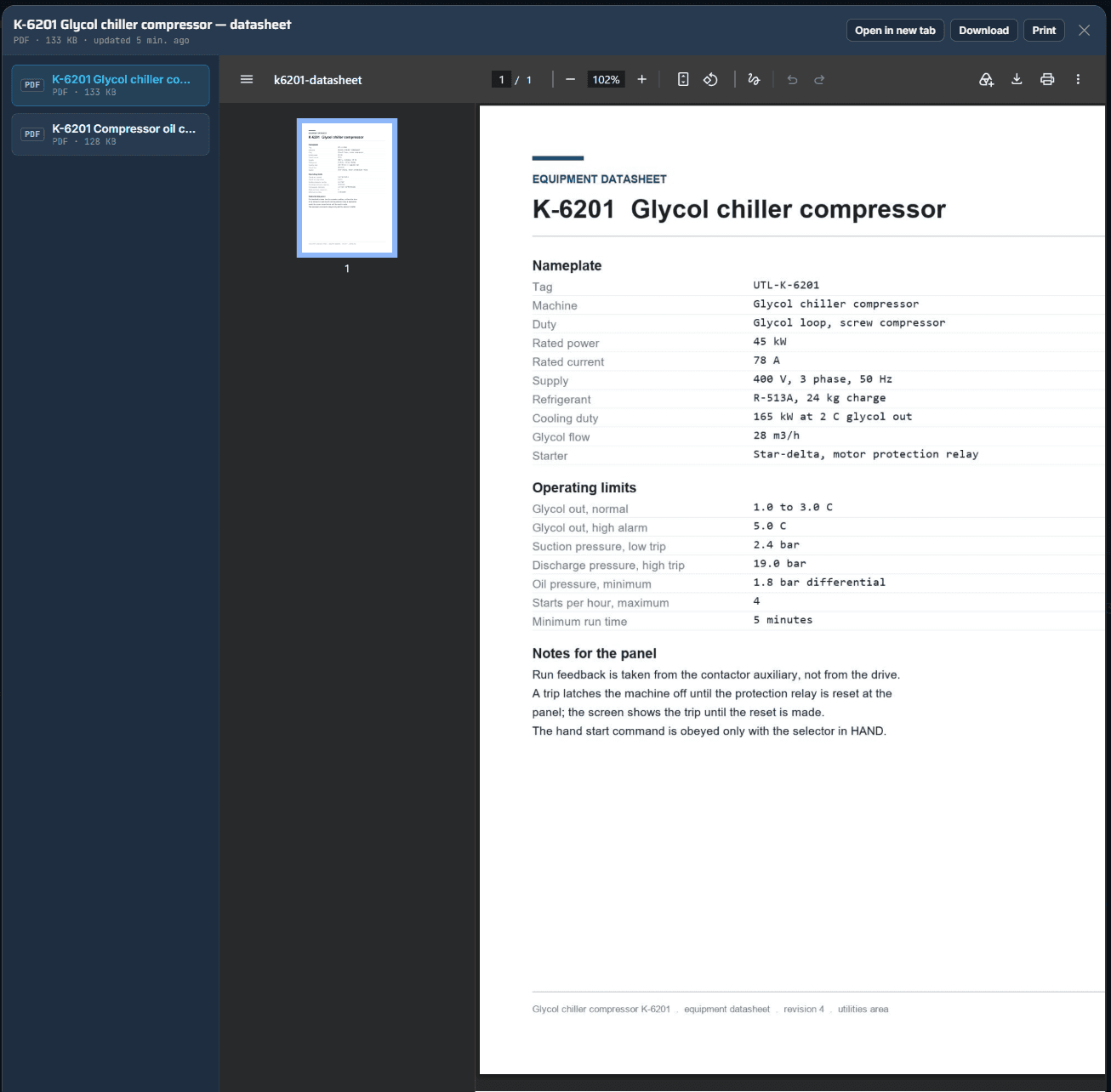This screenshot has height=1092, width=1111.
Task: Select the K-6201 Glycol chiller compressor file
Action: [x=111, y=85]
